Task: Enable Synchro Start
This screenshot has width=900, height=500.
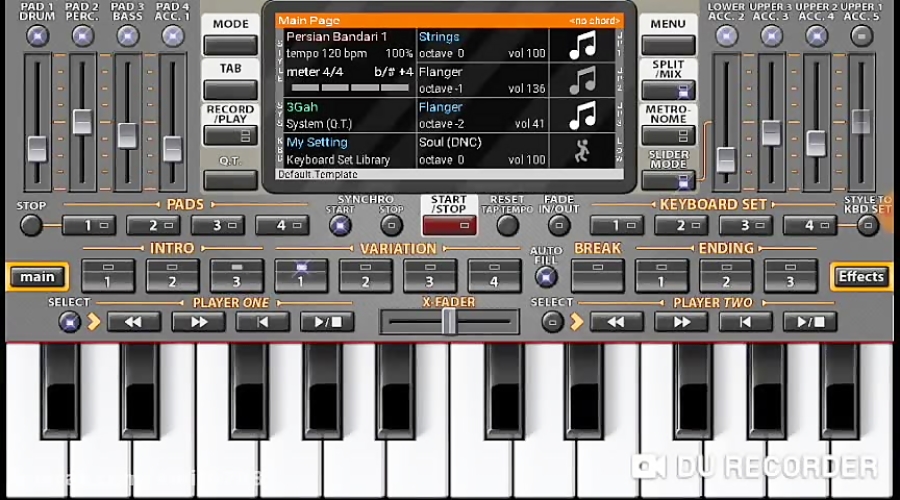Action: (340, 226)
